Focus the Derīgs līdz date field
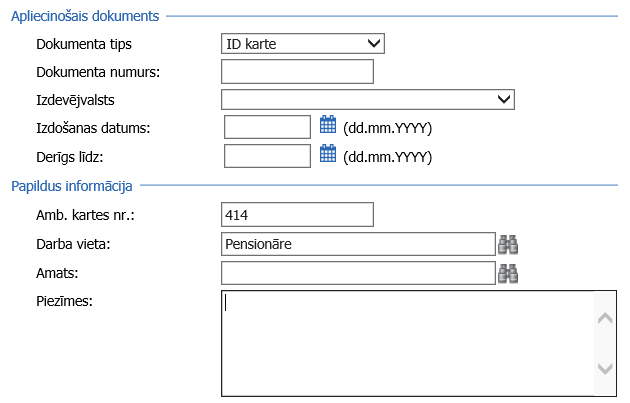Image resolution: width=630 pixels, height=403 pixels. (x=268, y=155)
